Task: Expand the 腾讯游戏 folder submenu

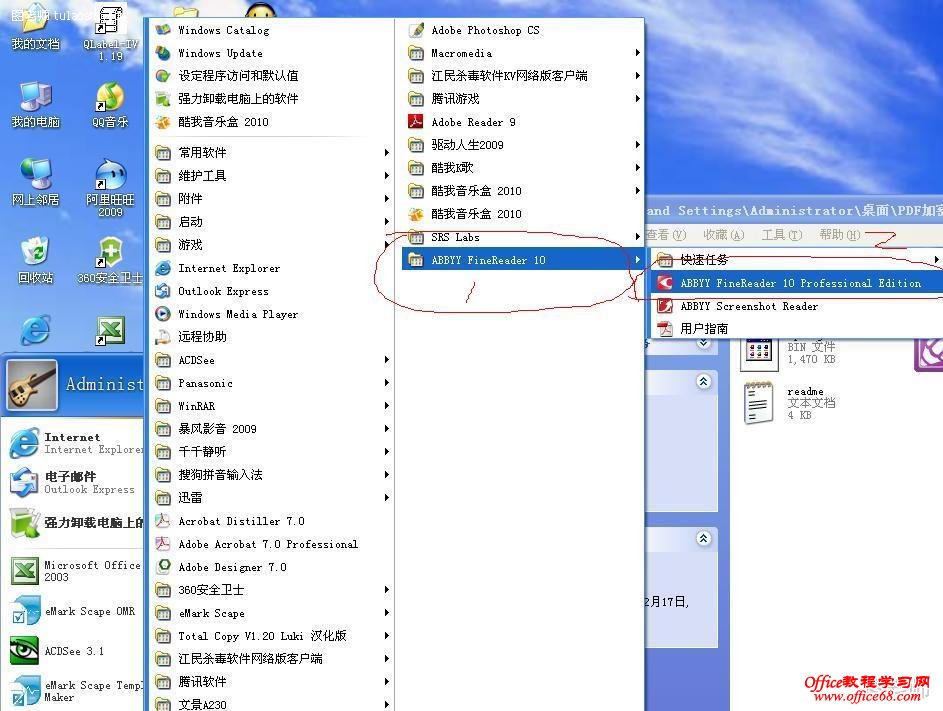Action: coord(523,99)
